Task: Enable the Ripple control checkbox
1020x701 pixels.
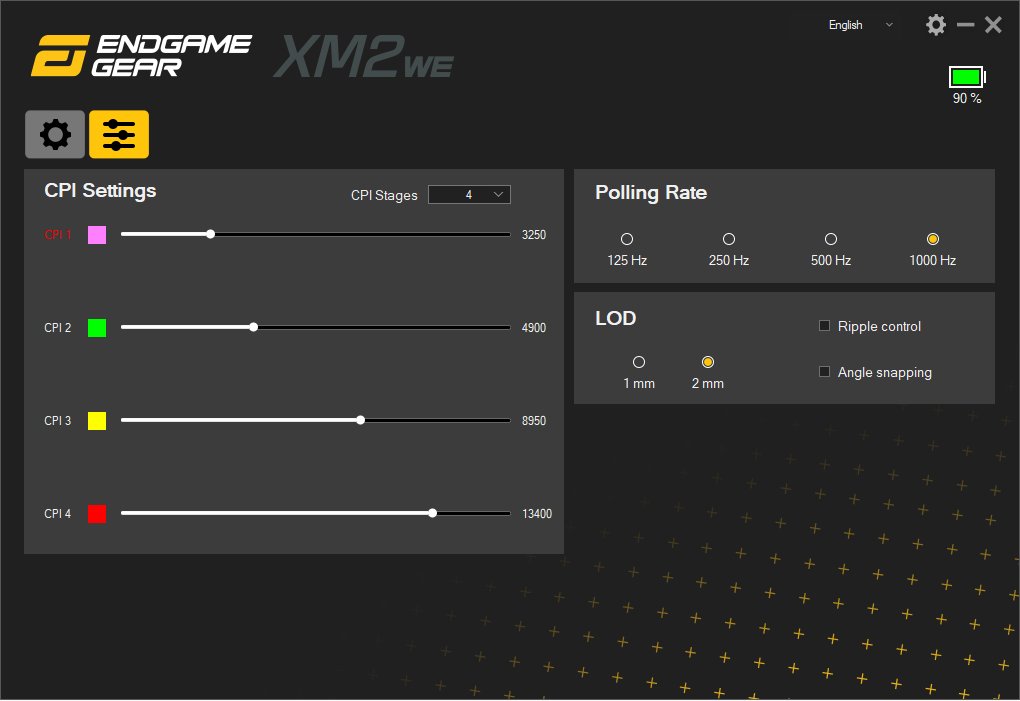Action: tap(825, 326)
